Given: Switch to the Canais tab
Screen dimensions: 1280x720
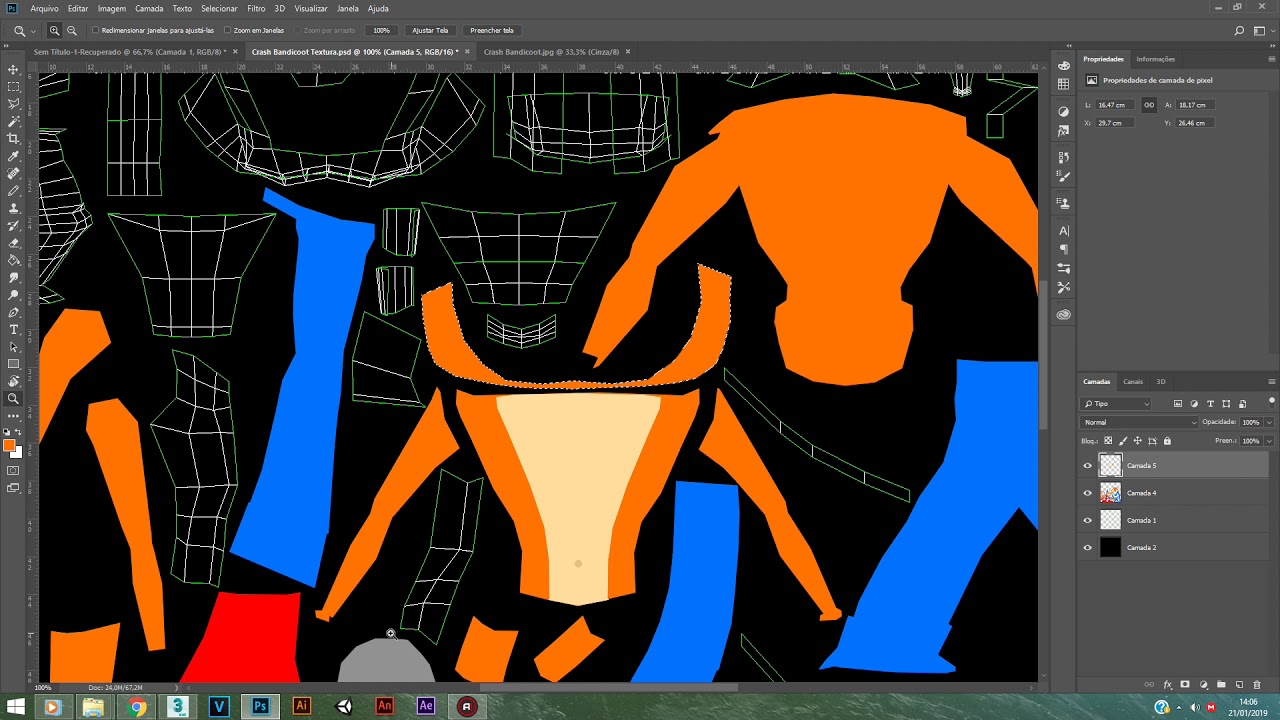Looking at the screenshot, I should point(1133,382).
